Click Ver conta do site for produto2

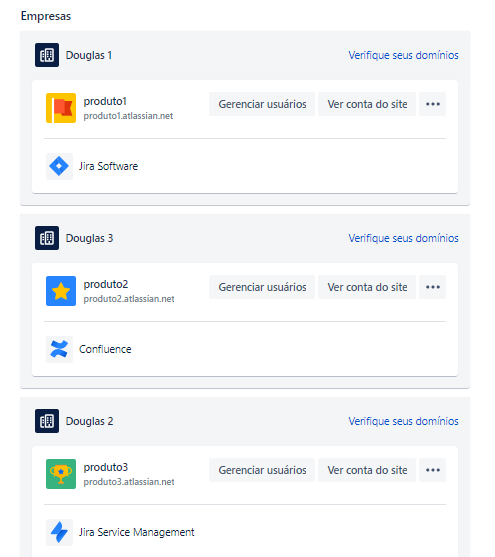[x=367, y=287]
